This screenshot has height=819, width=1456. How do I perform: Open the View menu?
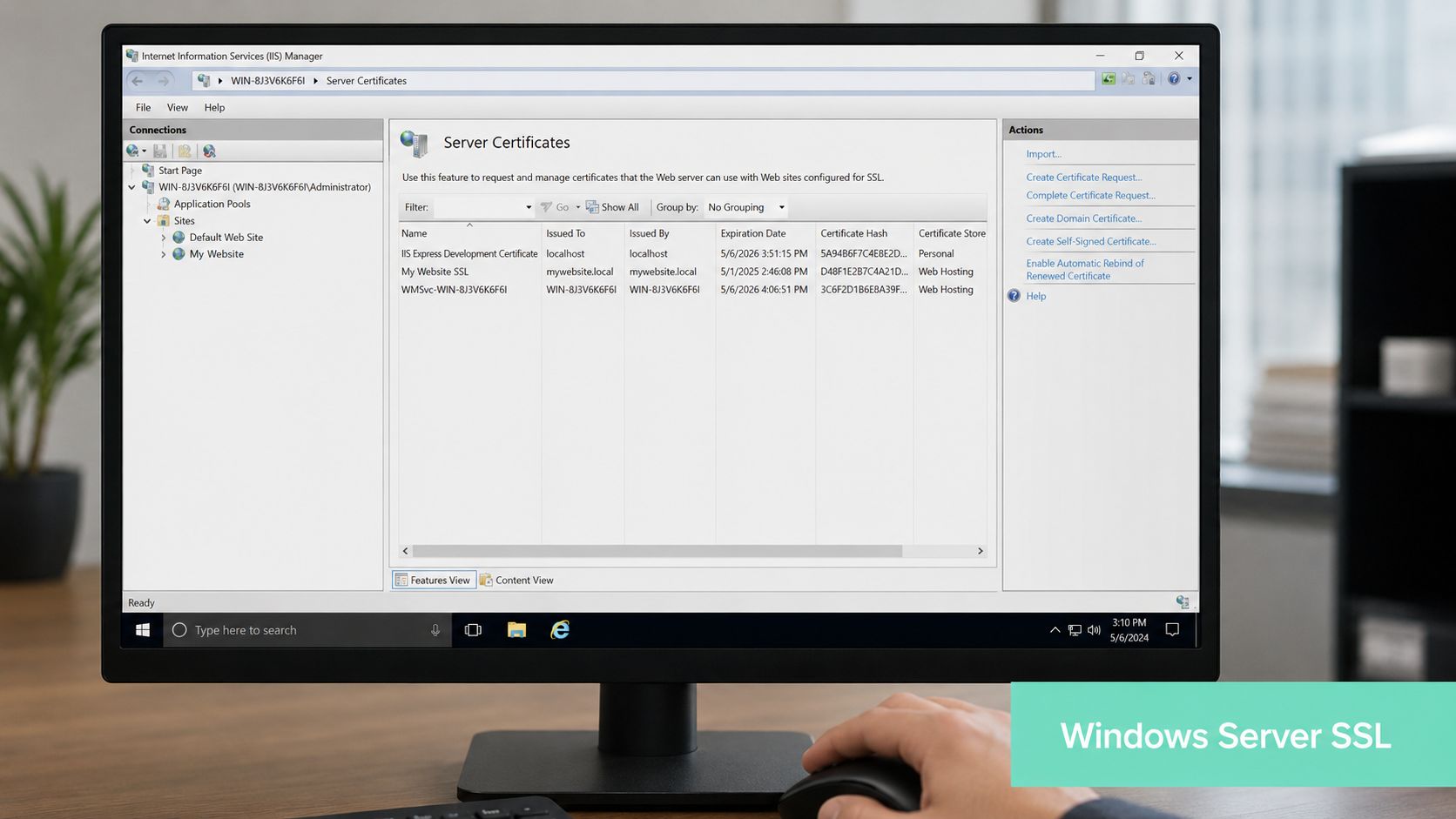178,108
